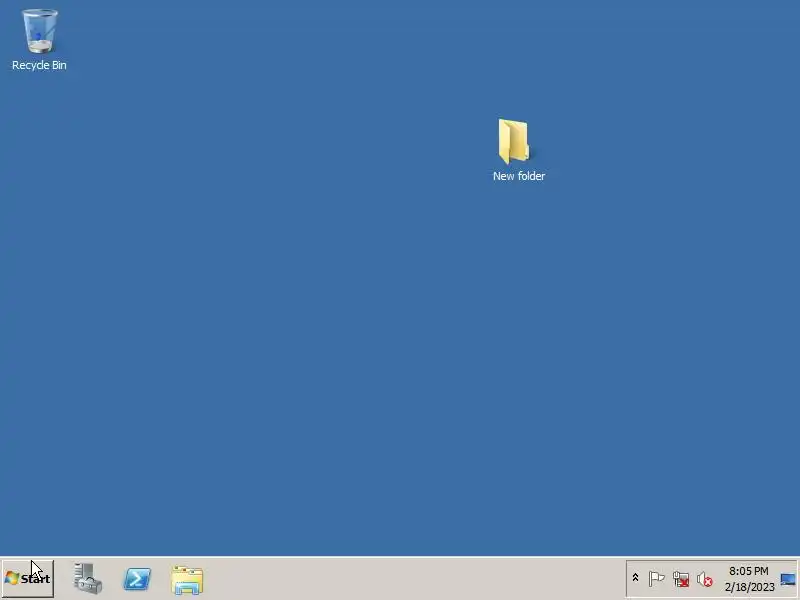Open the Action Center flag icon
The height and width of the screenshot is (600, 800).
click(656, 579)
